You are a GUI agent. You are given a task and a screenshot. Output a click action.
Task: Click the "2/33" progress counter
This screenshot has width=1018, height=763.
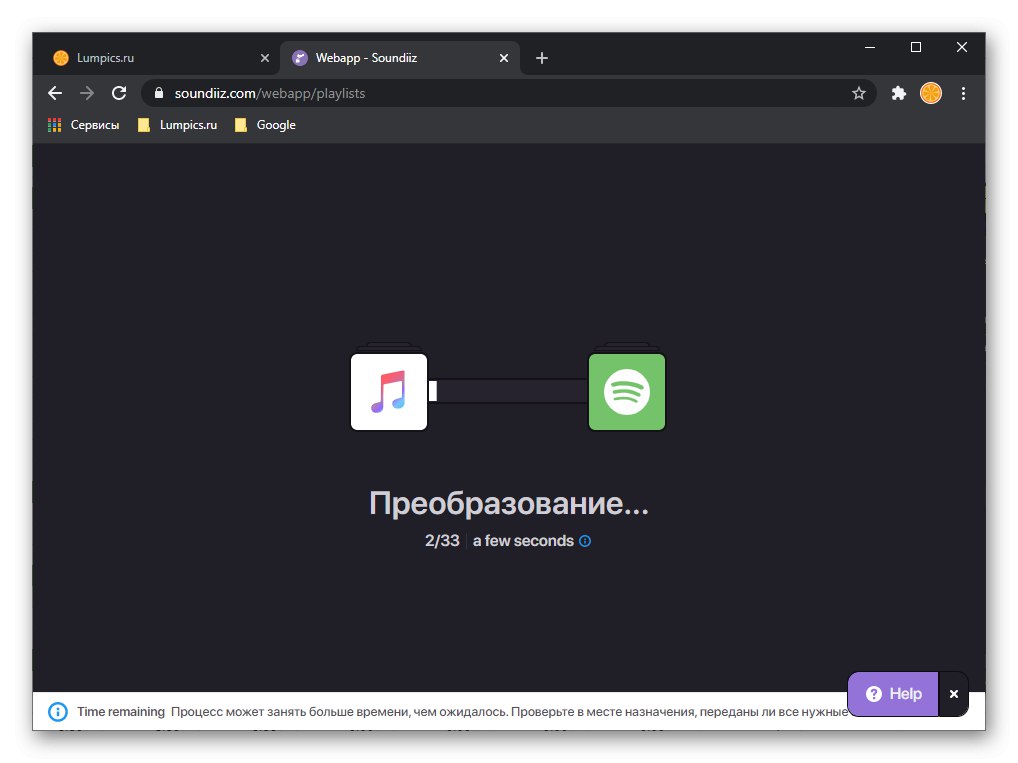click(x=442, y=541)
